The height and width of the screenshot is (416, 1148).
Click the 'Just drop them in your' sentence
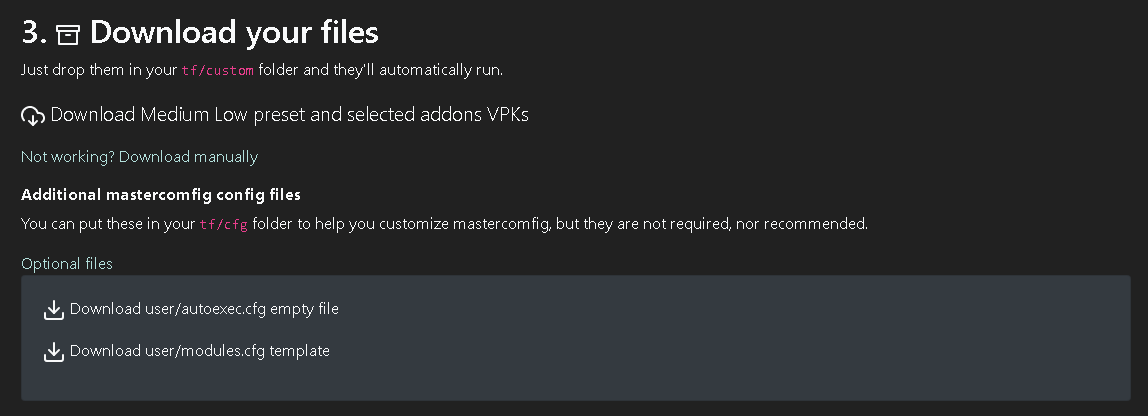pyautogui.click(x=98, y=71)
